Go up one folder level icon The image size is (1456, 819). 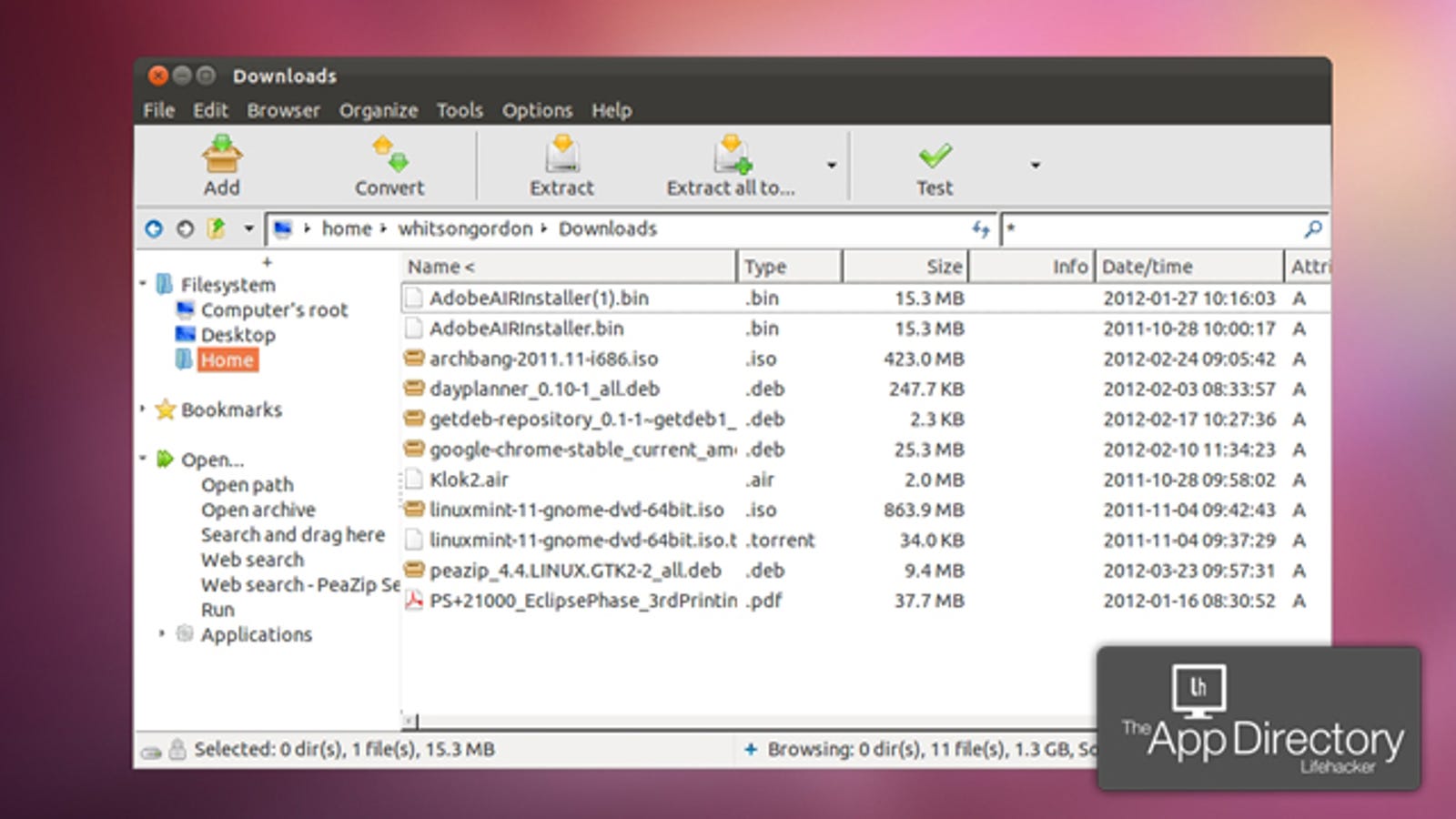217,228
